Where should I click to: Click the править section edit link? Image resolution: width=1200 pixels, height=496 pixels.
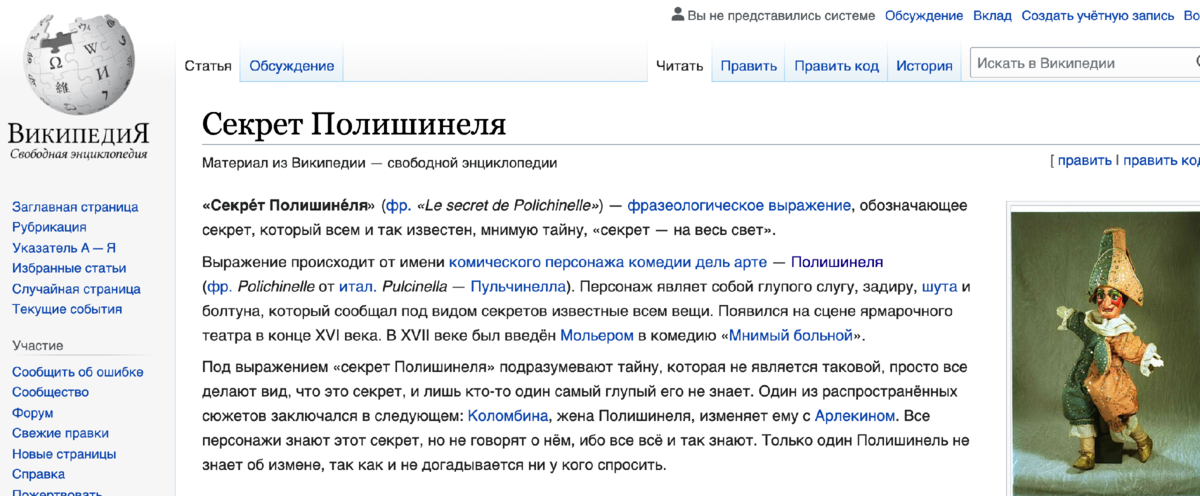click(x=1085, y=160)
